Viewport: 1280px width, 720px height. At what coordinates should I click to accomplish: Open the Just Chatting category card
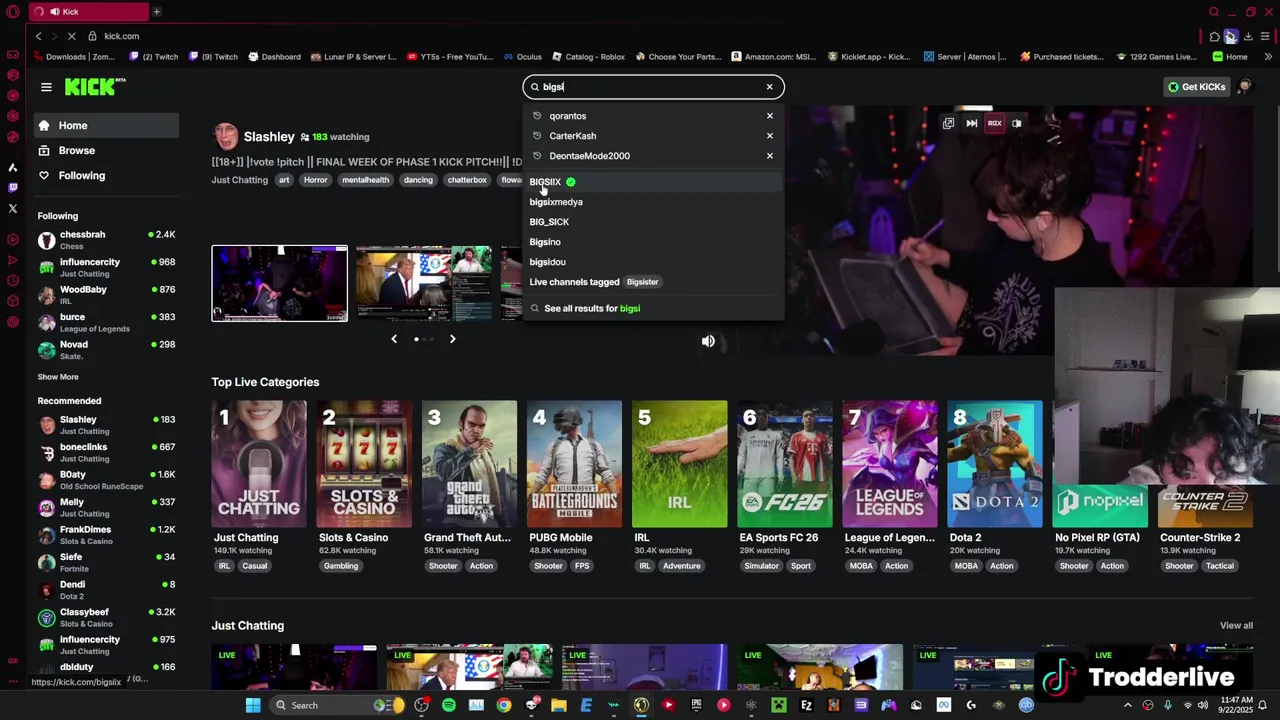coord(259,464)
